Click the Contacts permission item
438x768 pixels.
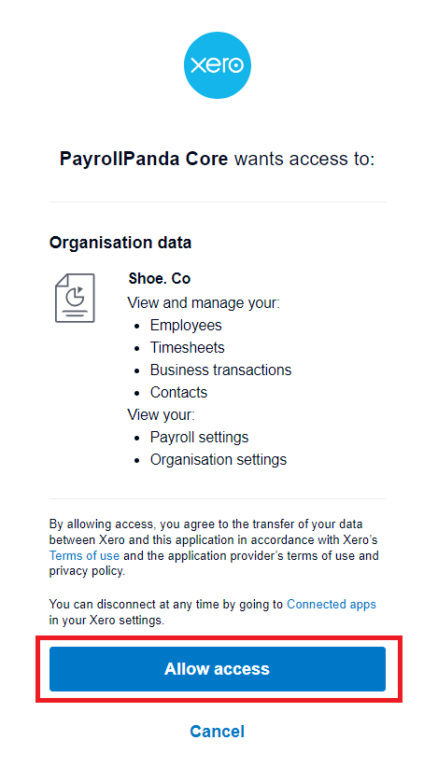pyautogui.click(x=178, y=392)
